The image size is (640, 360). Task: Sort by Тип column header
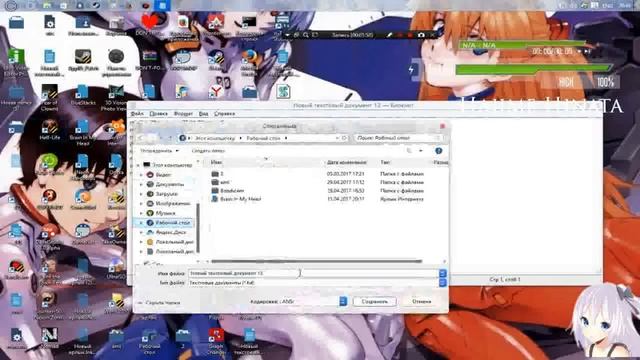pyautogui.click(x=385, y=162)
